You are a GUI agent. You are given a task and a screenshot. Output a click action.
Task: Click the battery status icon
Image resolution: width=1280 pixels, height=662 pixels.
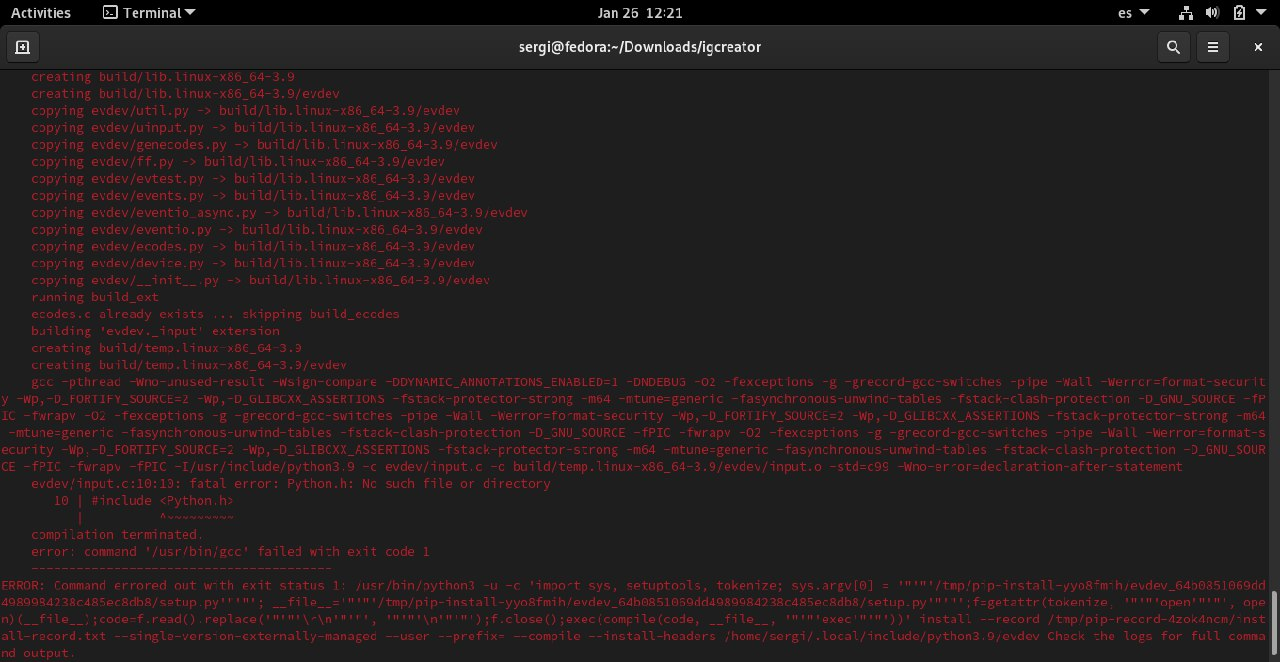click(x=1237, y=12)
